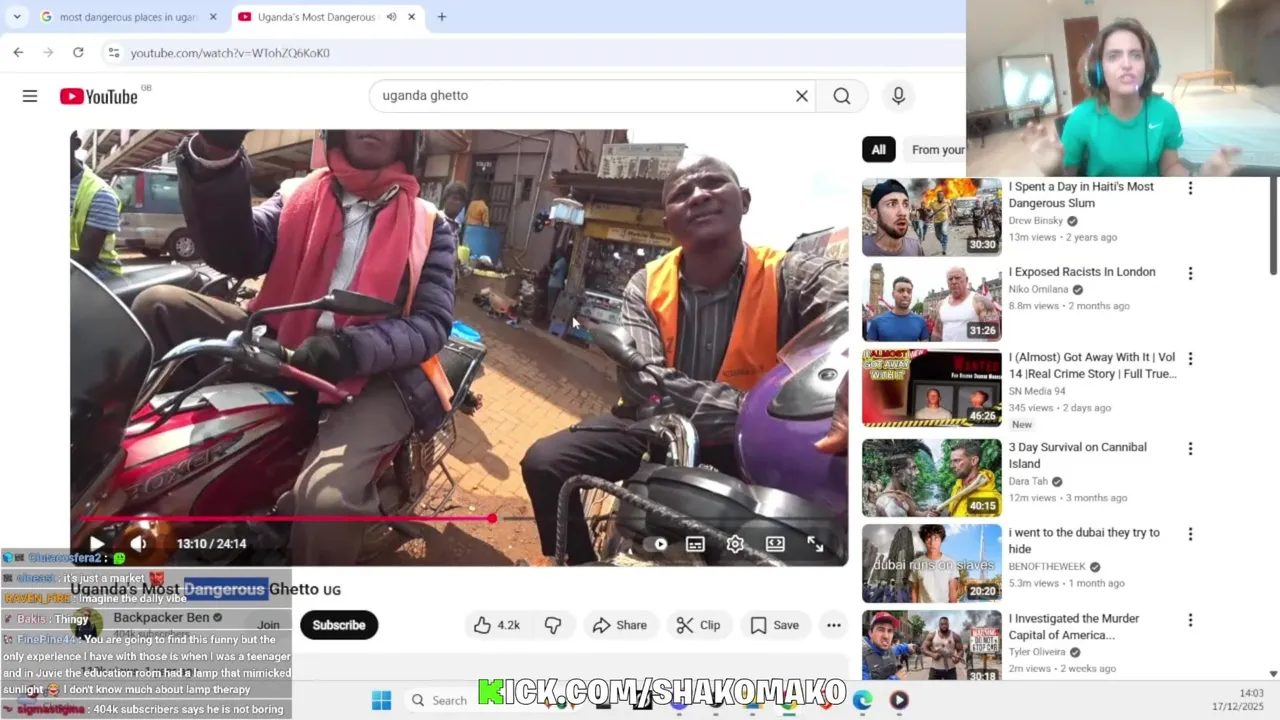Switch to 'most dangerous places in uganda' tab
Image resolution: width=1280 pixels, height=720 pixels.
(x=128, y=17)
